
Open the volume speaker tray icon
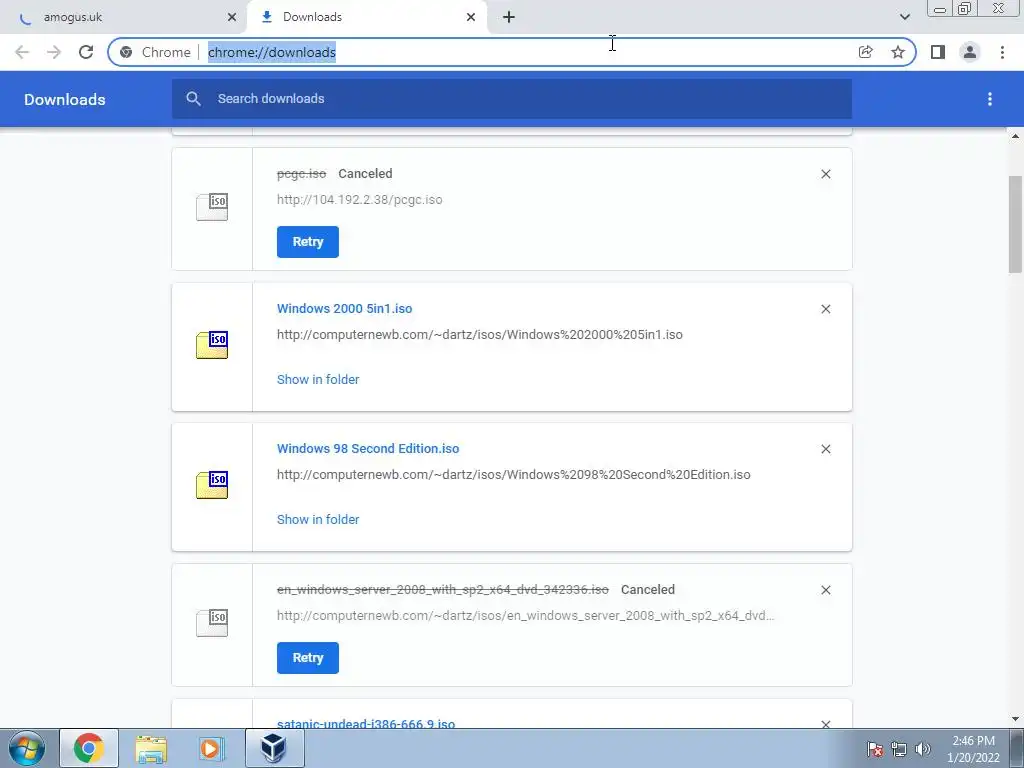922,749
